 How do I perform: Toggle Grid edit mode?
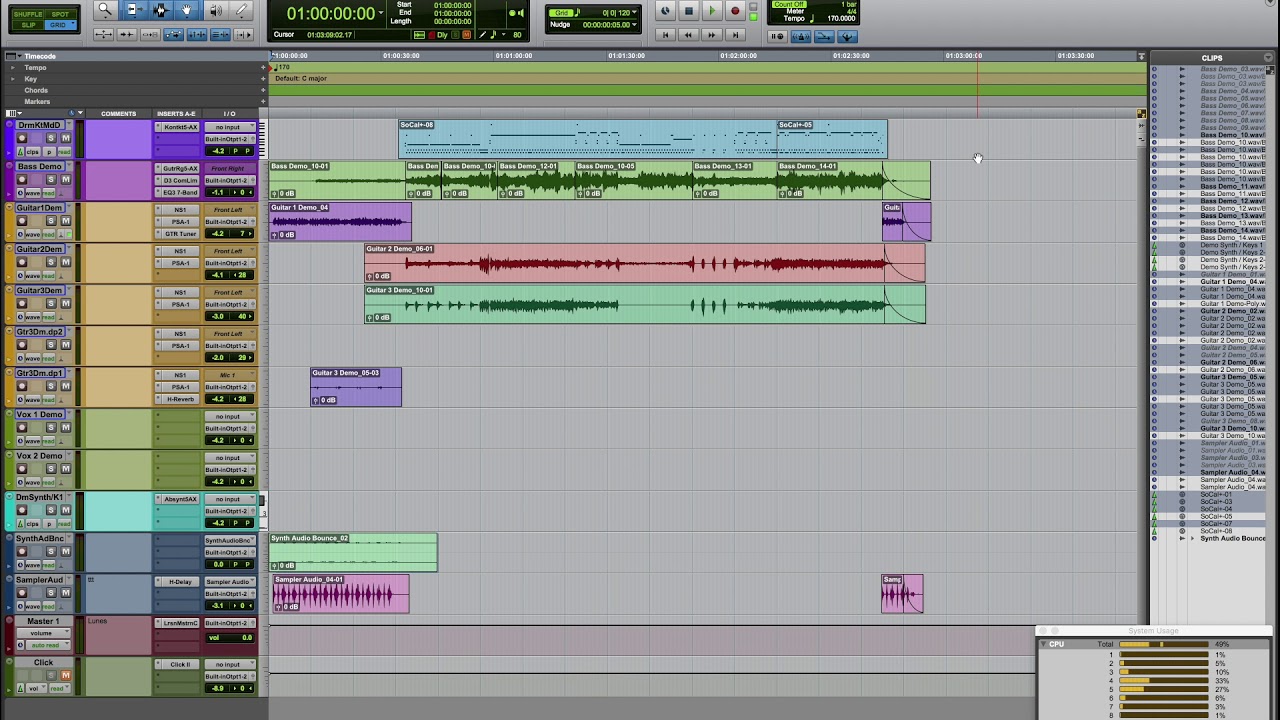pyautogui.click(x=58, y=25)
